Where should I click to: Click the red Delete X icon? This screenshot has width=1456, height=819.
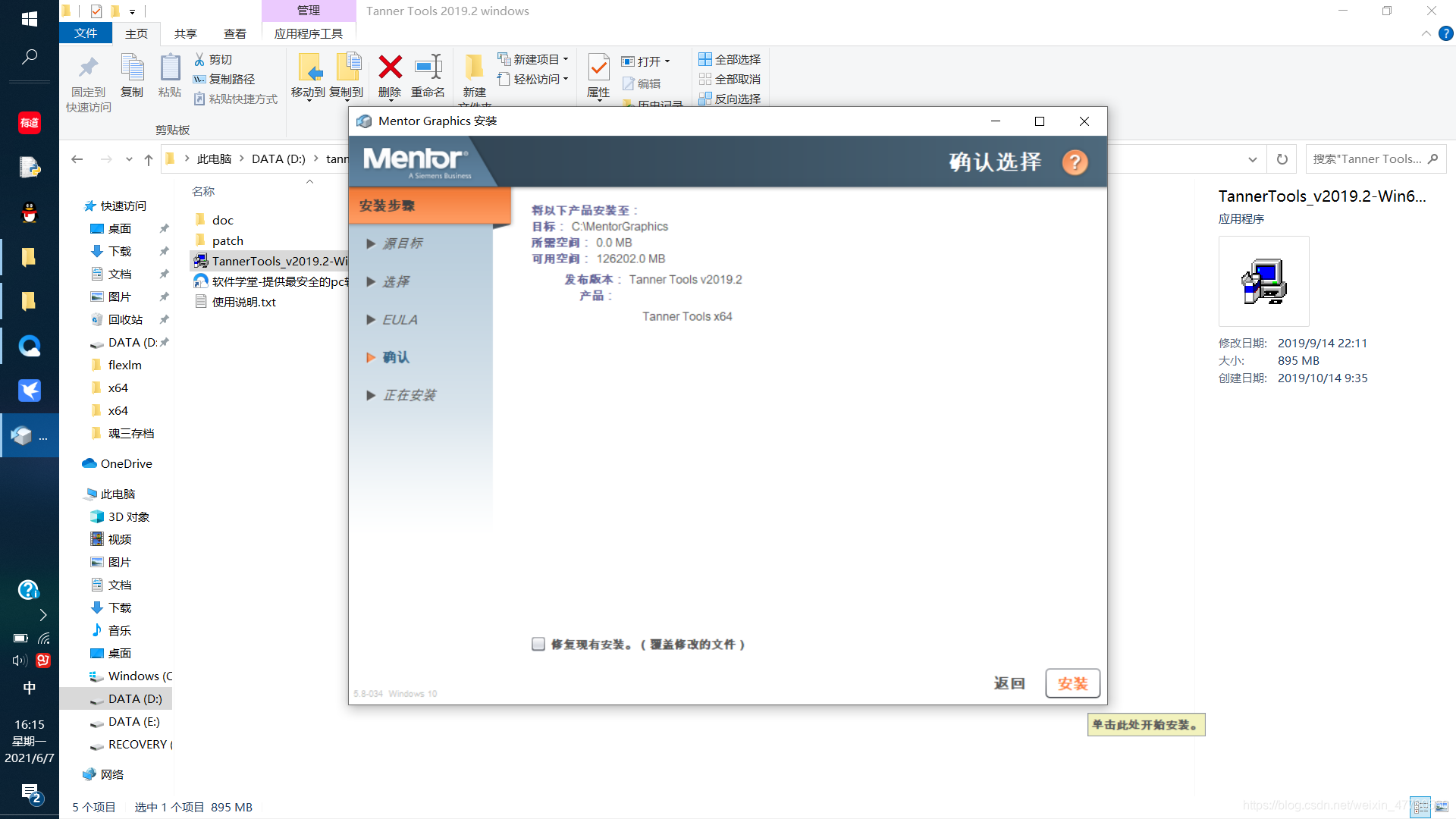point(390,68)
